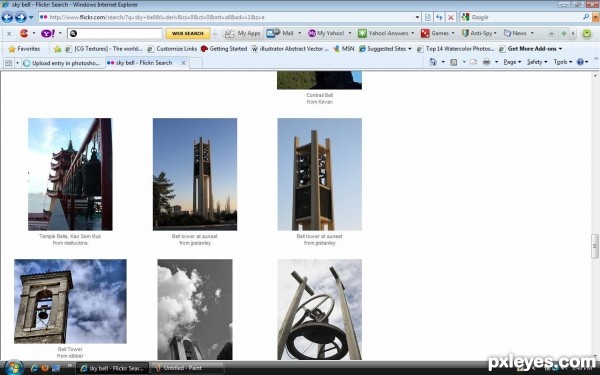Viewport: 600px width, 375px height.
Task: Click the Print icon in command bar
Action: 486,62
